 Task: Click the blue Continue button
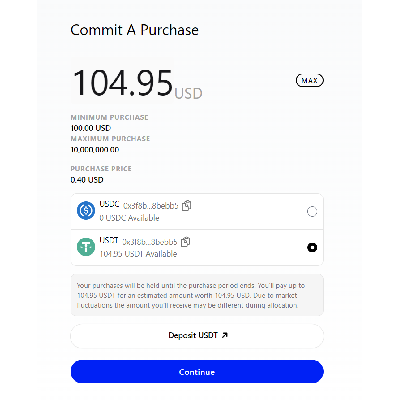(x=197, y=372)
